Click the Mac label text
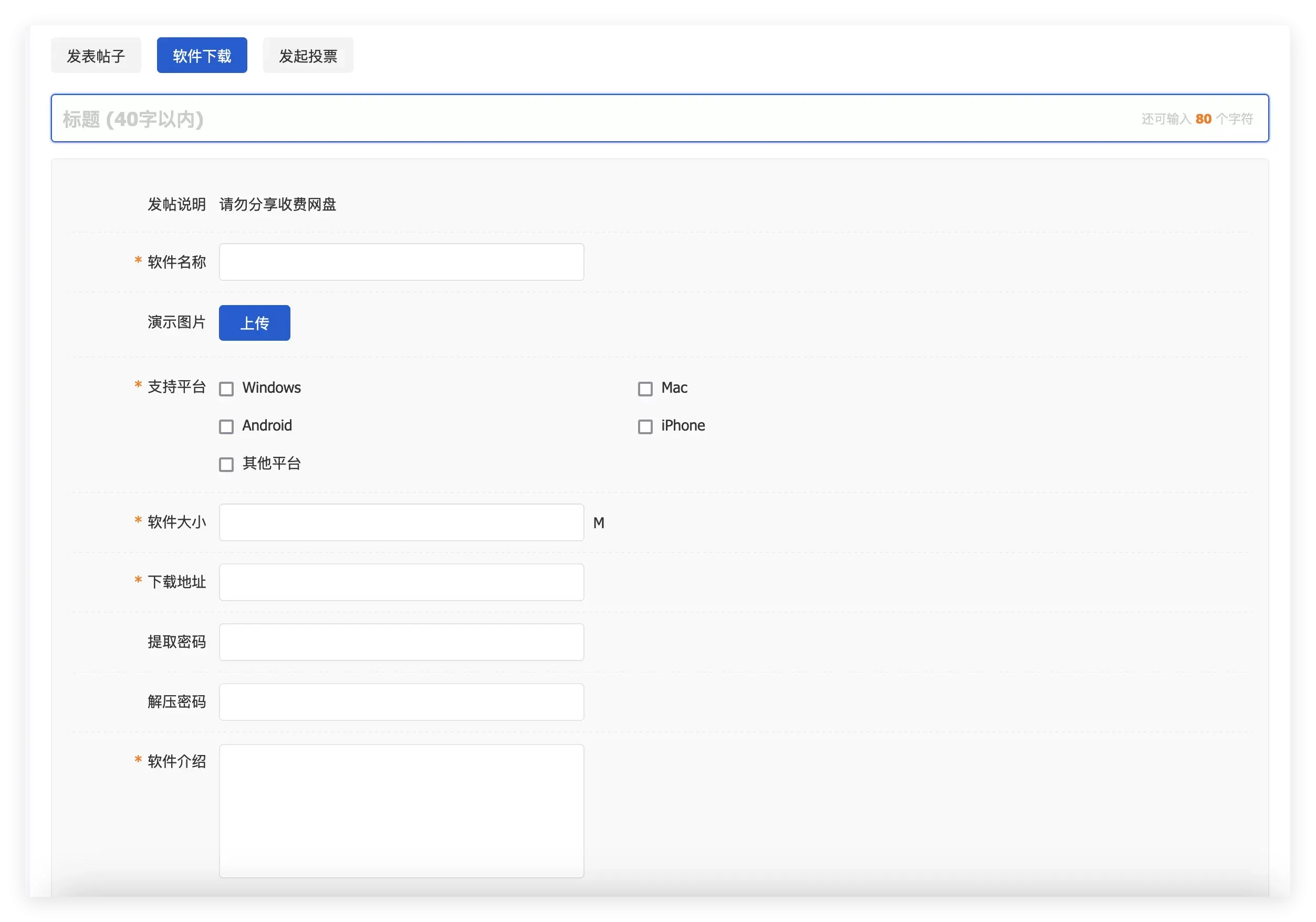Screen dimensions: 1316x922 (x=674, y=388)
